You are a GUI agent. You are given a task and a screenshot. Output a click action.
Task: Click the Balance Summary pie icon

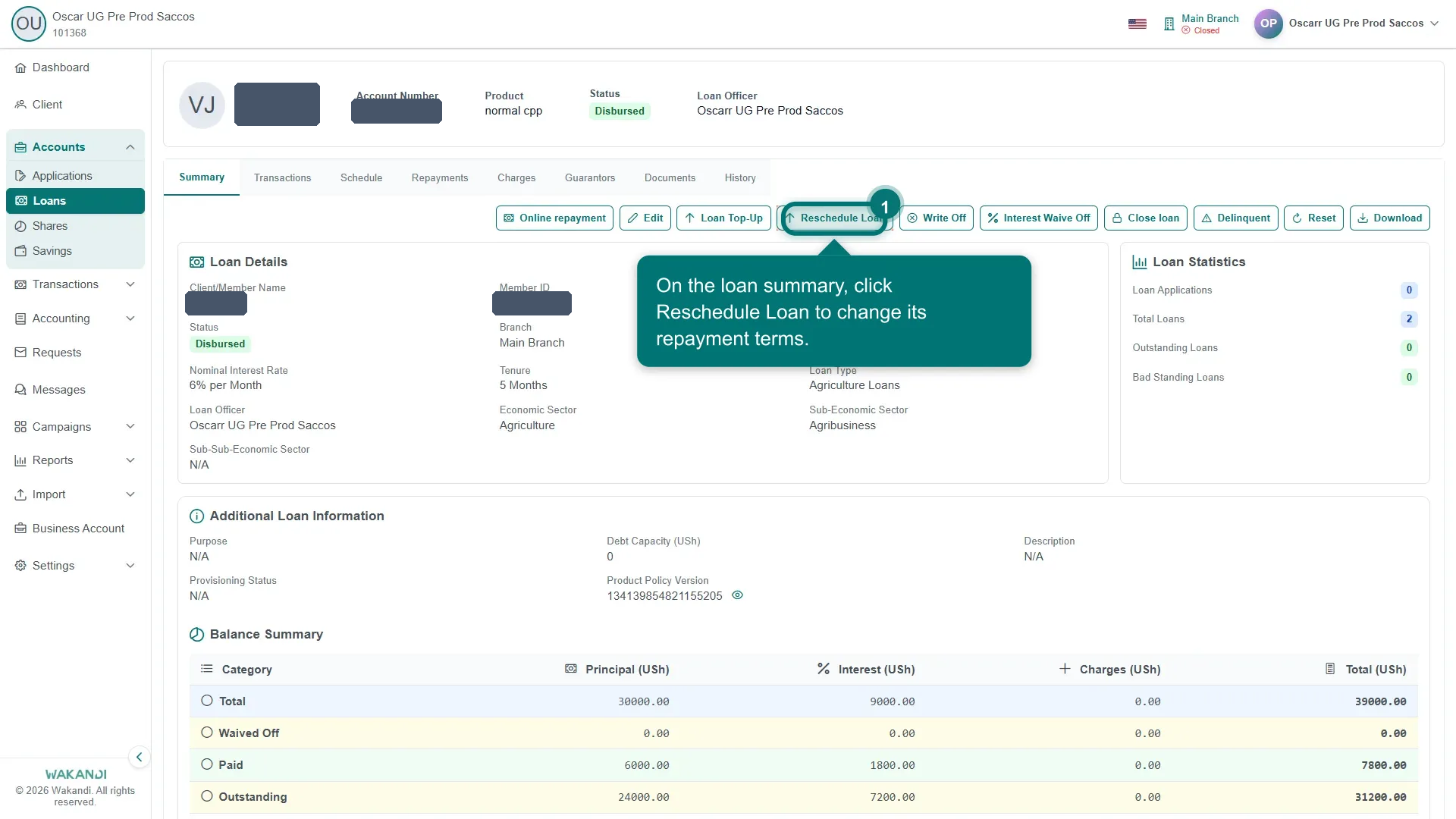pyautogui.click(x=196, y=635)
